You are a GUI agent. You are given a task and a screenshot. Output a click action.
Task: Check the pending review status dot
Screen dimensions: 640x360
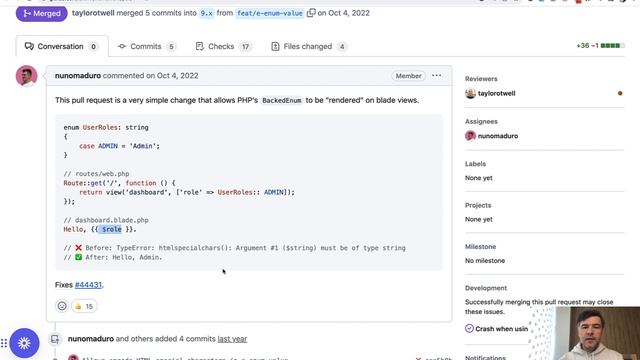[620, 93]
